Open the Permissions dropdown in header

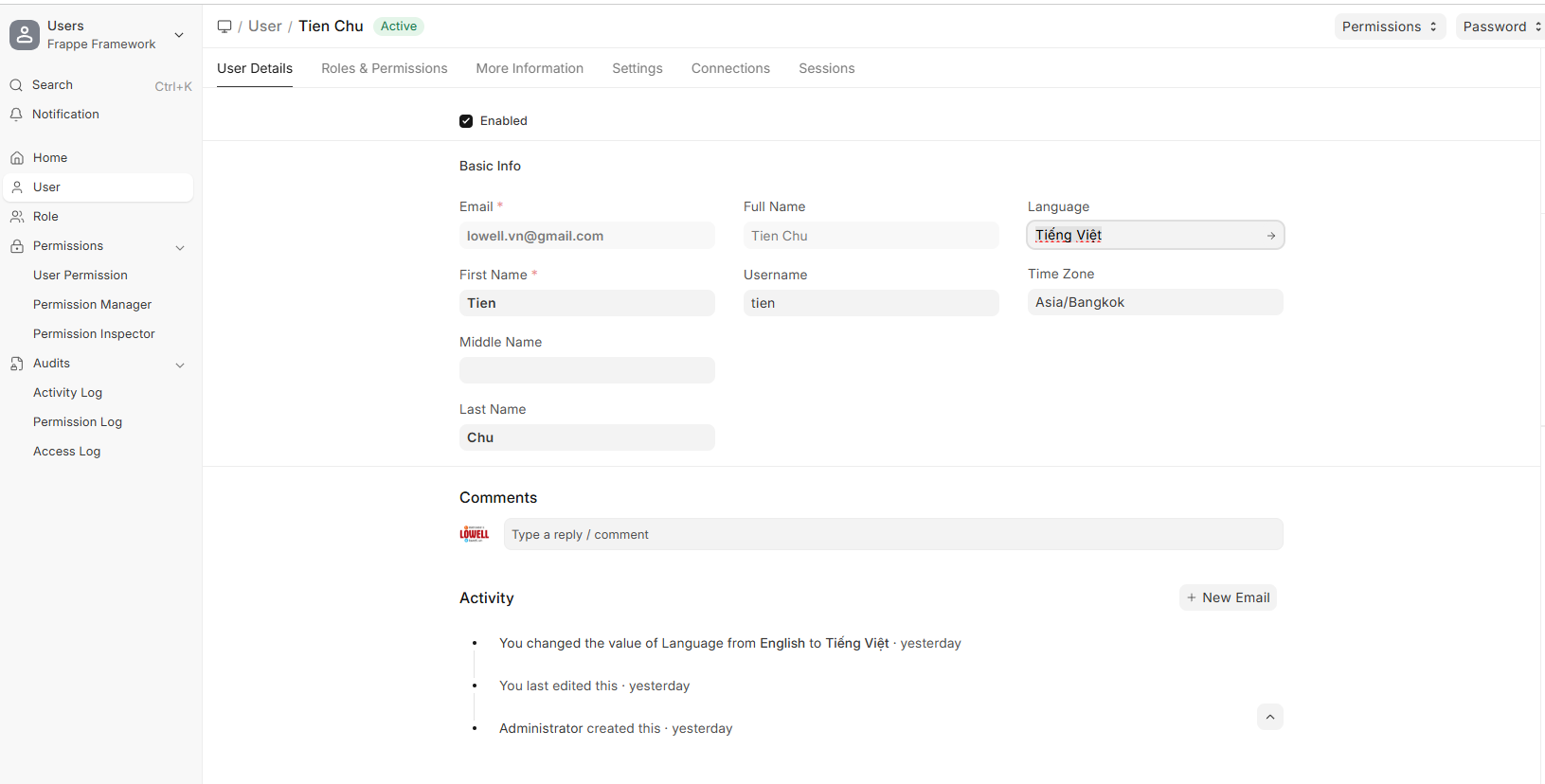(x=1389, y=27)
